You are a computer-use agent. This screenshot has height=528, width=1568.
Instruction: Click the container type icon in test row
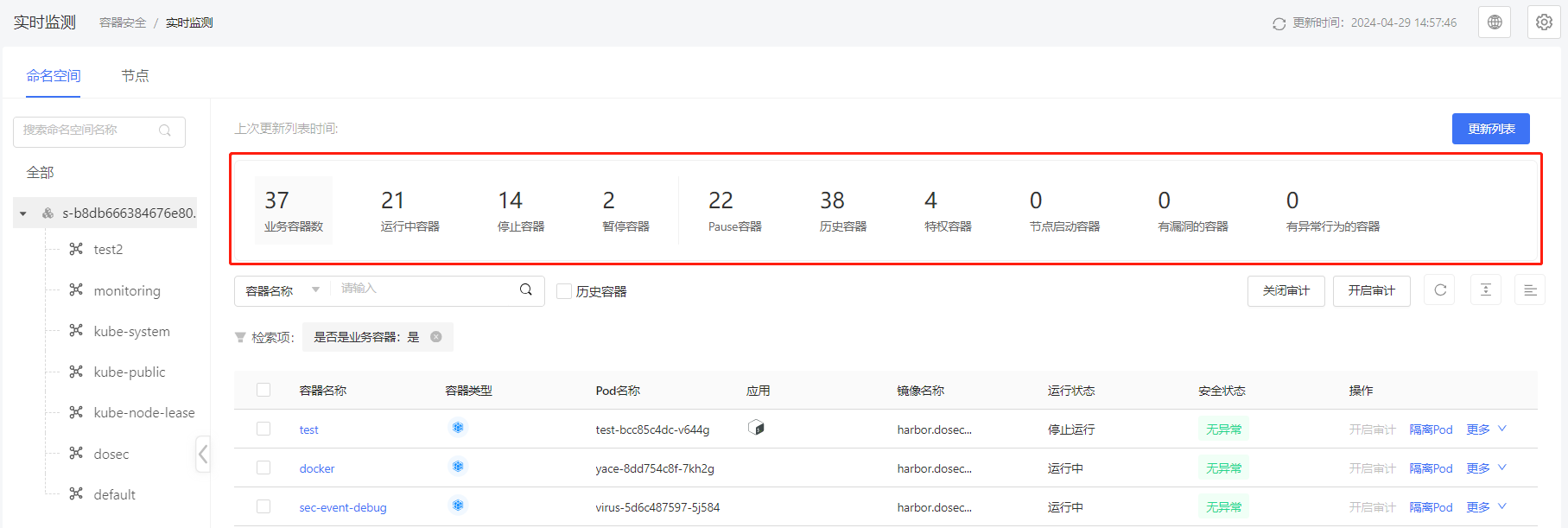[458, 428]
